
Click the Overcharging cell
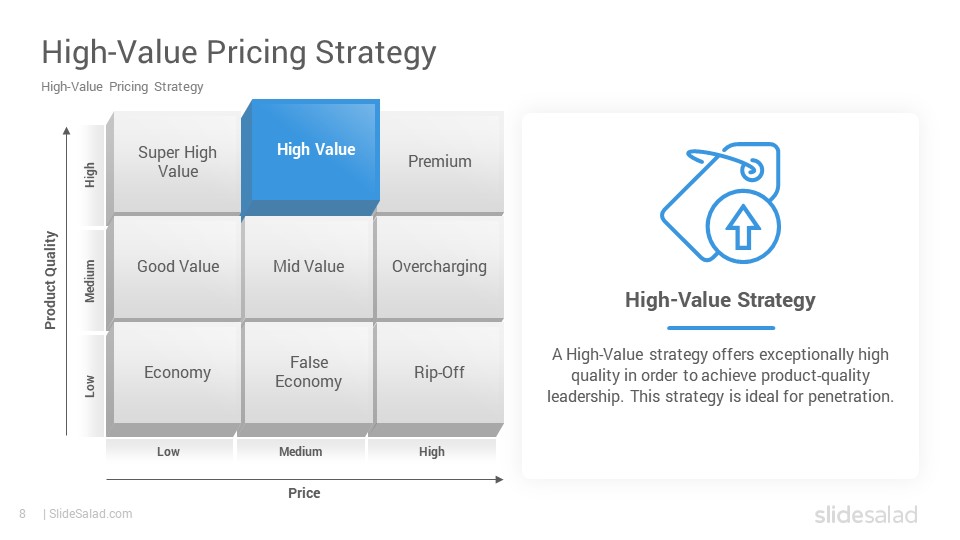[440, 266]
